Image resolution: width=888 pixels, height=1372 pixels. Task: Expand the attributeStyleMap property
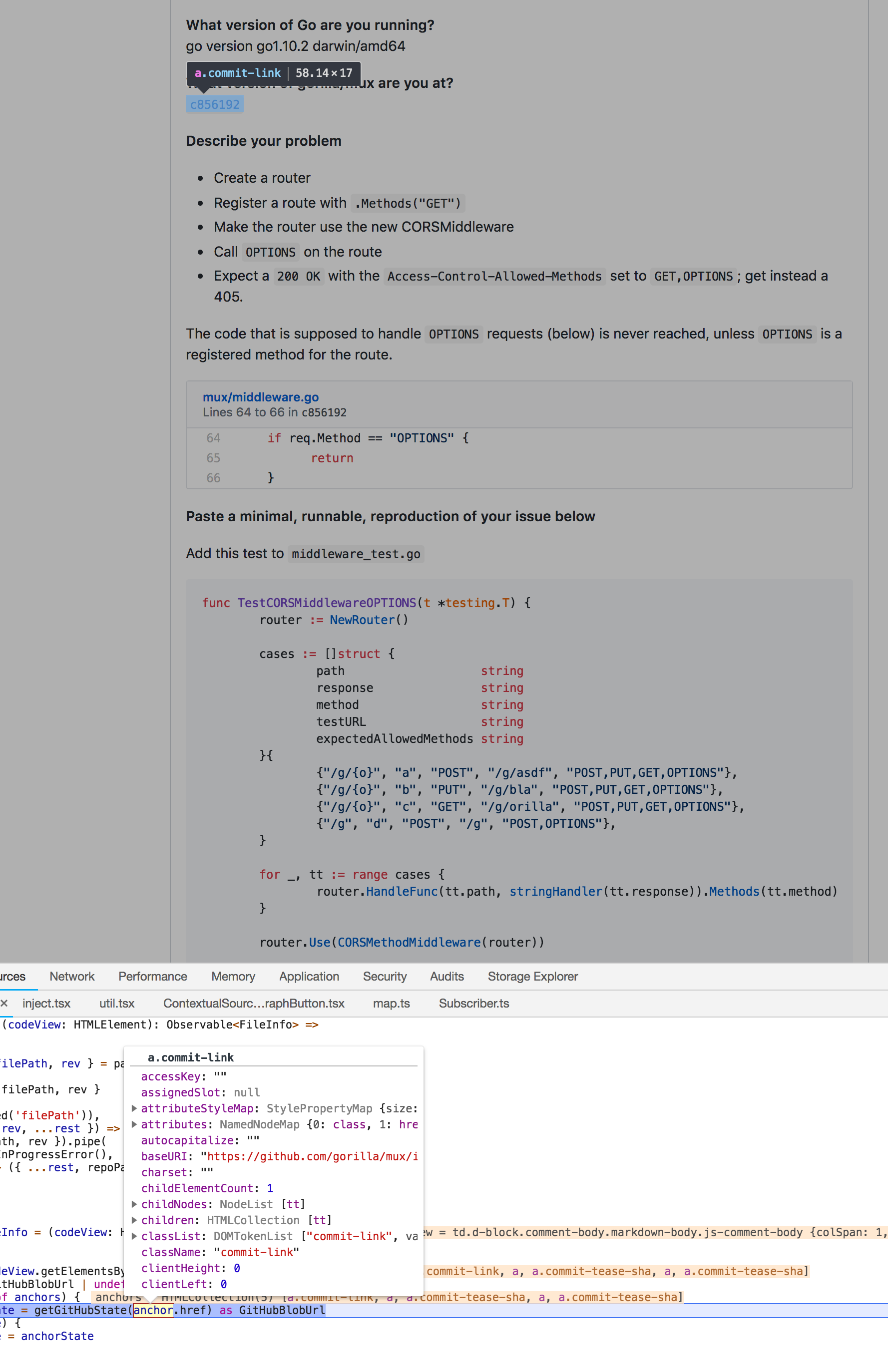pyautogui.click(x=134, y=1108)
